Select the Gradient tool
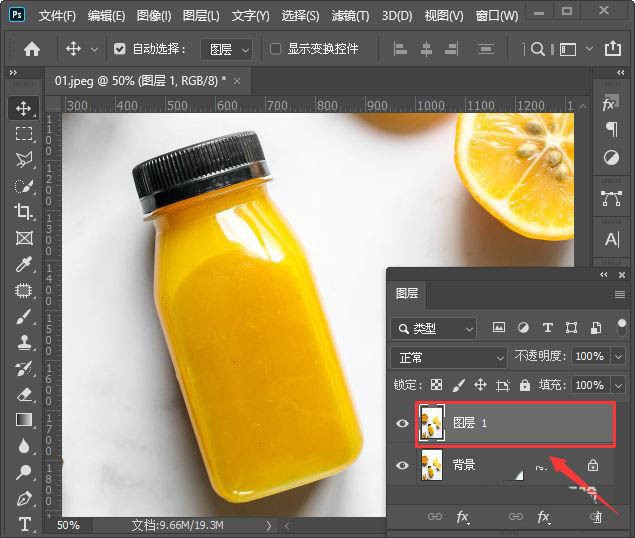This screenshot has height=538, width=635. click(x=23, y=420)
